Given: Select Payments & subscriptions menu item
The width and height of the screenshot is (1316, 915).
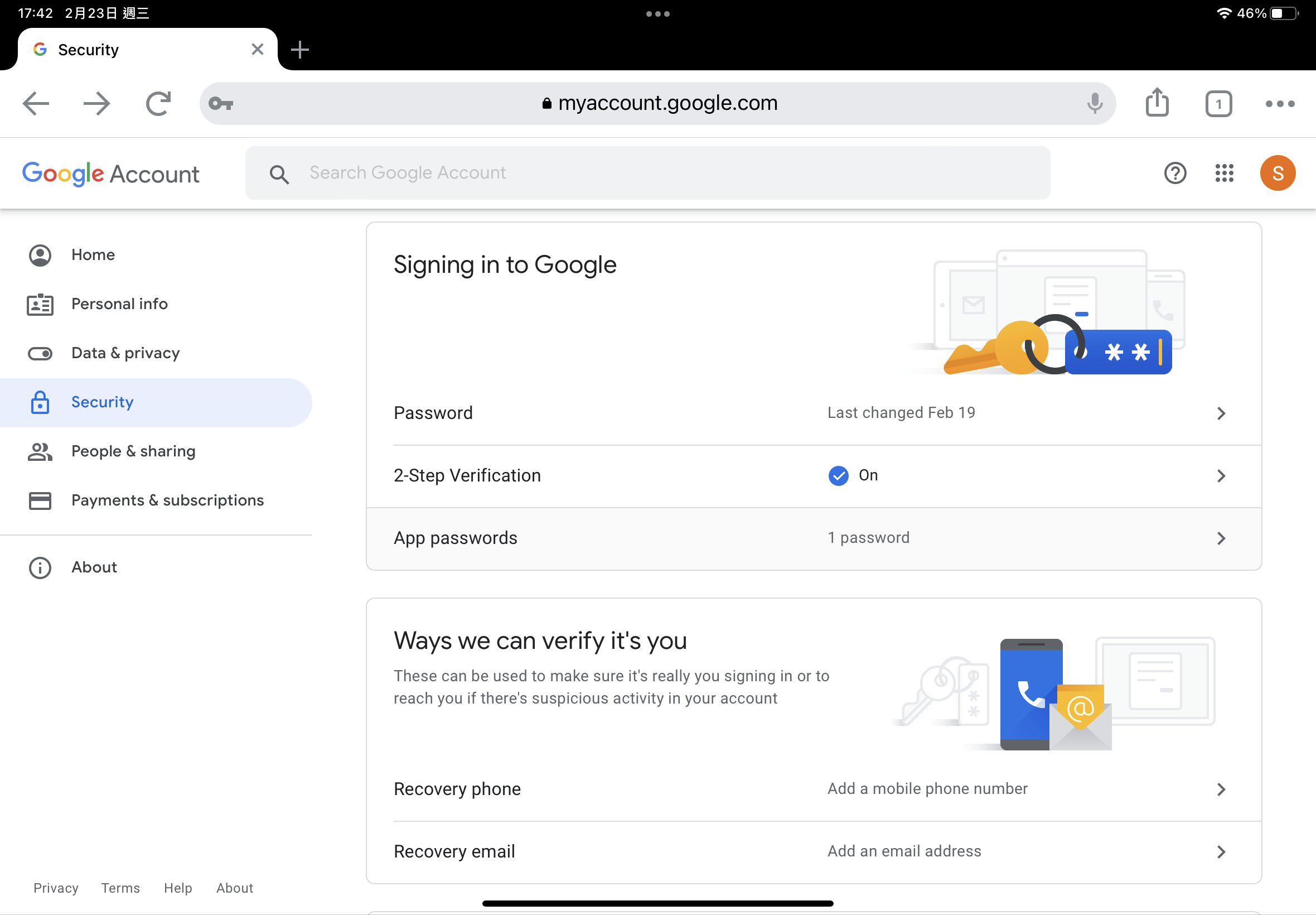Looking at the screenshot, I should point(167,500).
